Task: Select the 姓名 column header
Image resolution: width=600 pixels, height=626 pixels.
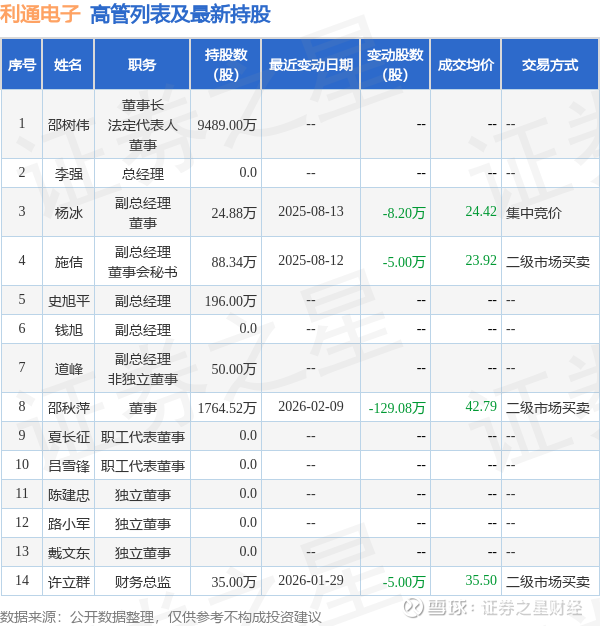Action: pos(68,64)
